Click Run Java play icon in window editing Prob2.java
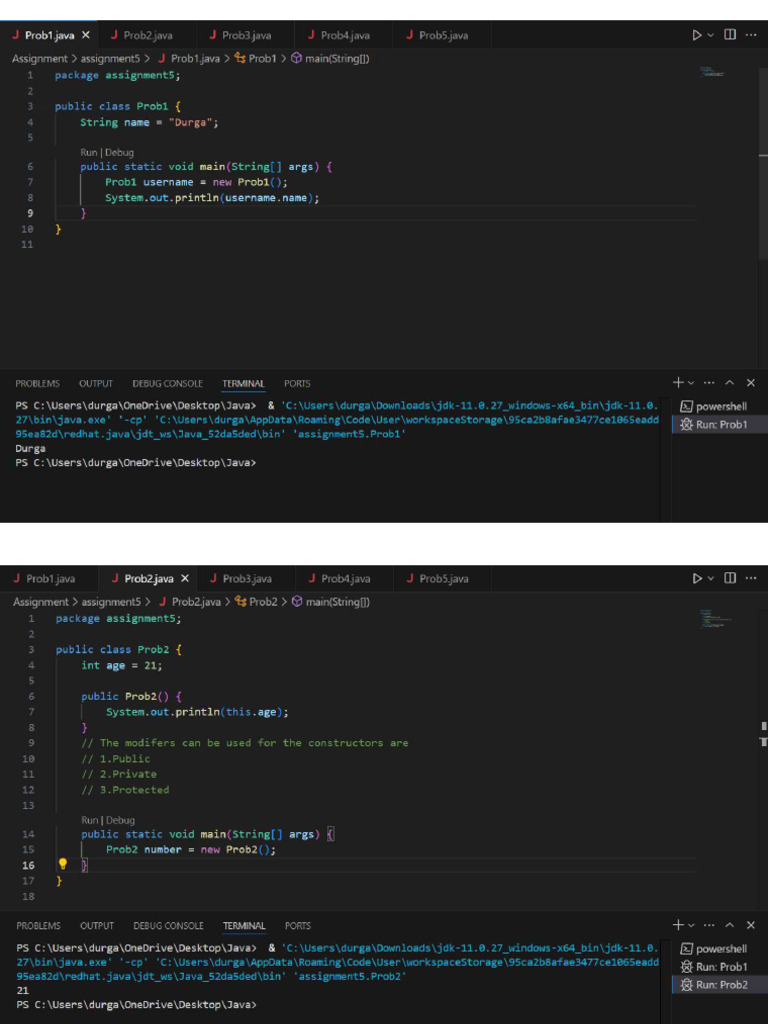768x1024 pixels. [697, 578]
